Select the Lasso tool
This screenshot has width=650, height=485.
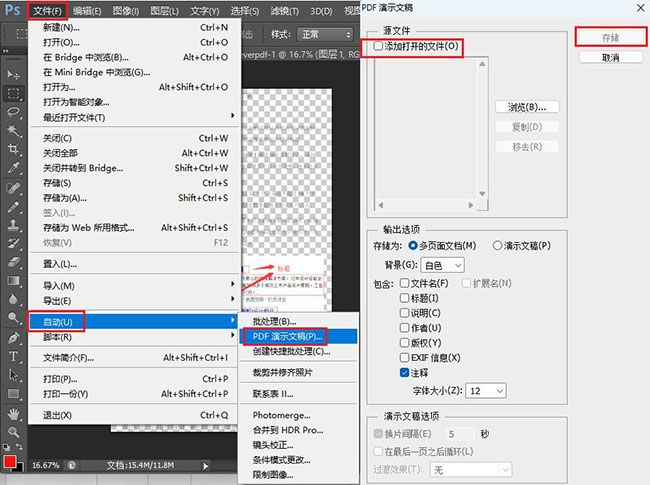(13, 112)
